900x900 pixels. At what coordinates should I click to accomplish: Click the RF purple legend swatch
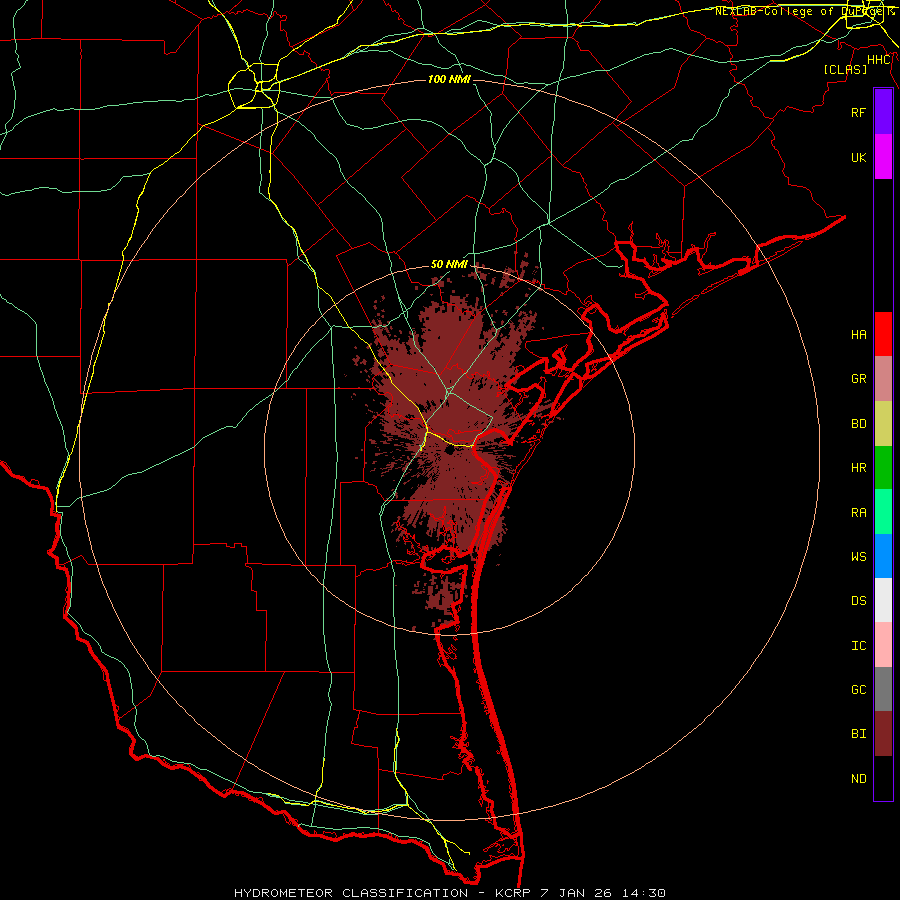883,112
